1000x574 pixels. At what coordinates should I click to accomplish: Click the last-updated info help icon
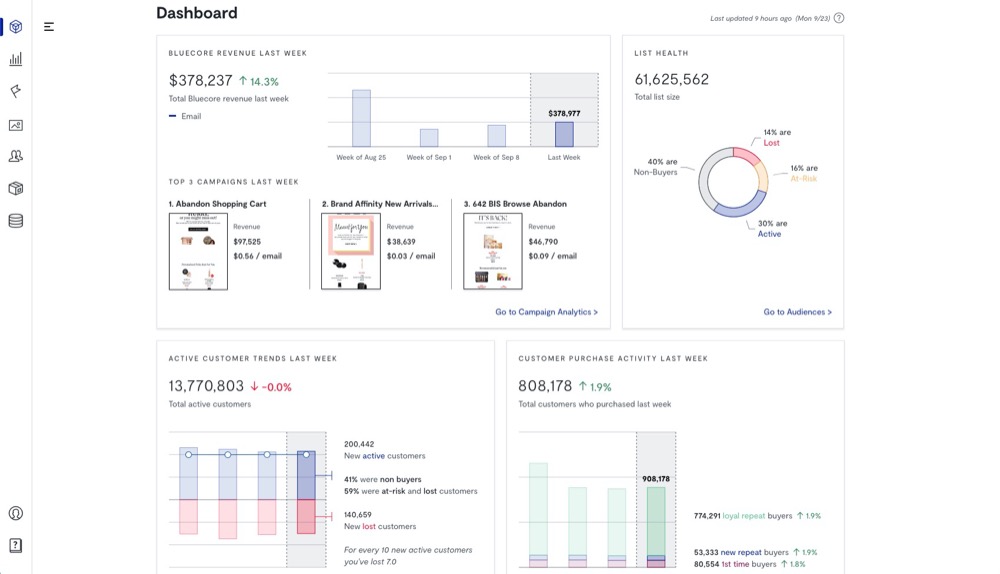point(838,18)
